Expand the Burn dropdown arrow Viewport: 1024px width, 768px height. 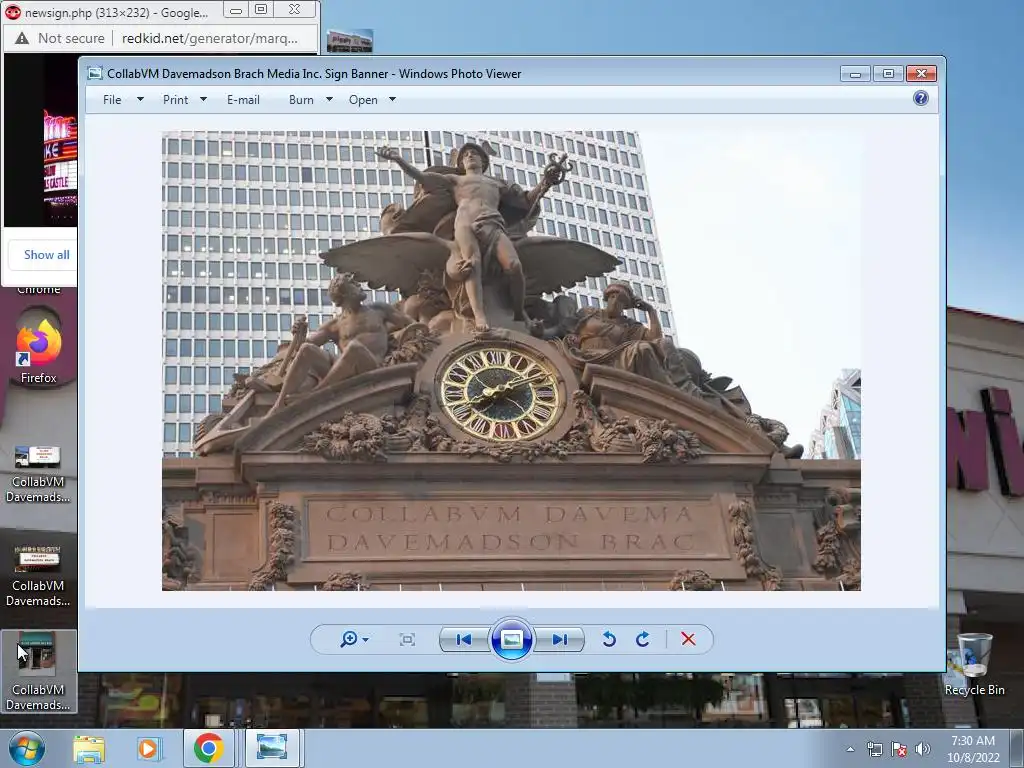coord(329,100)
